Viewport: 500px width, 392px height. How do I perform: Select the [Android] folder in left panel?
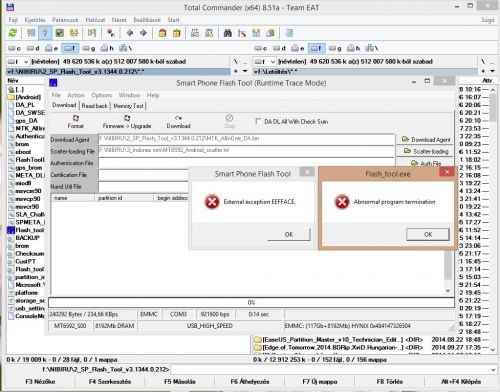coord(24,97)
